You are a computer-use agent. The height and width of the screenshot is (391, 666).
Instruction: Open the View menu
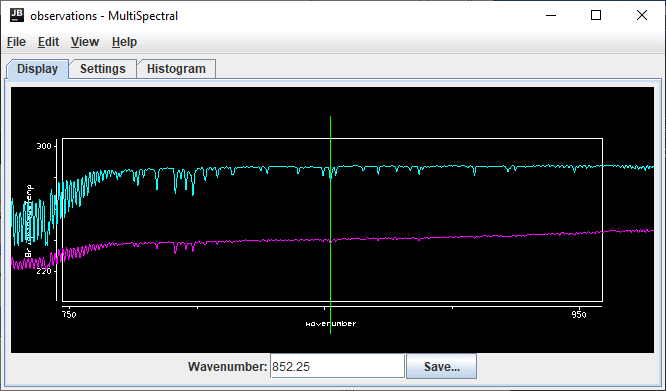(85, 42)
